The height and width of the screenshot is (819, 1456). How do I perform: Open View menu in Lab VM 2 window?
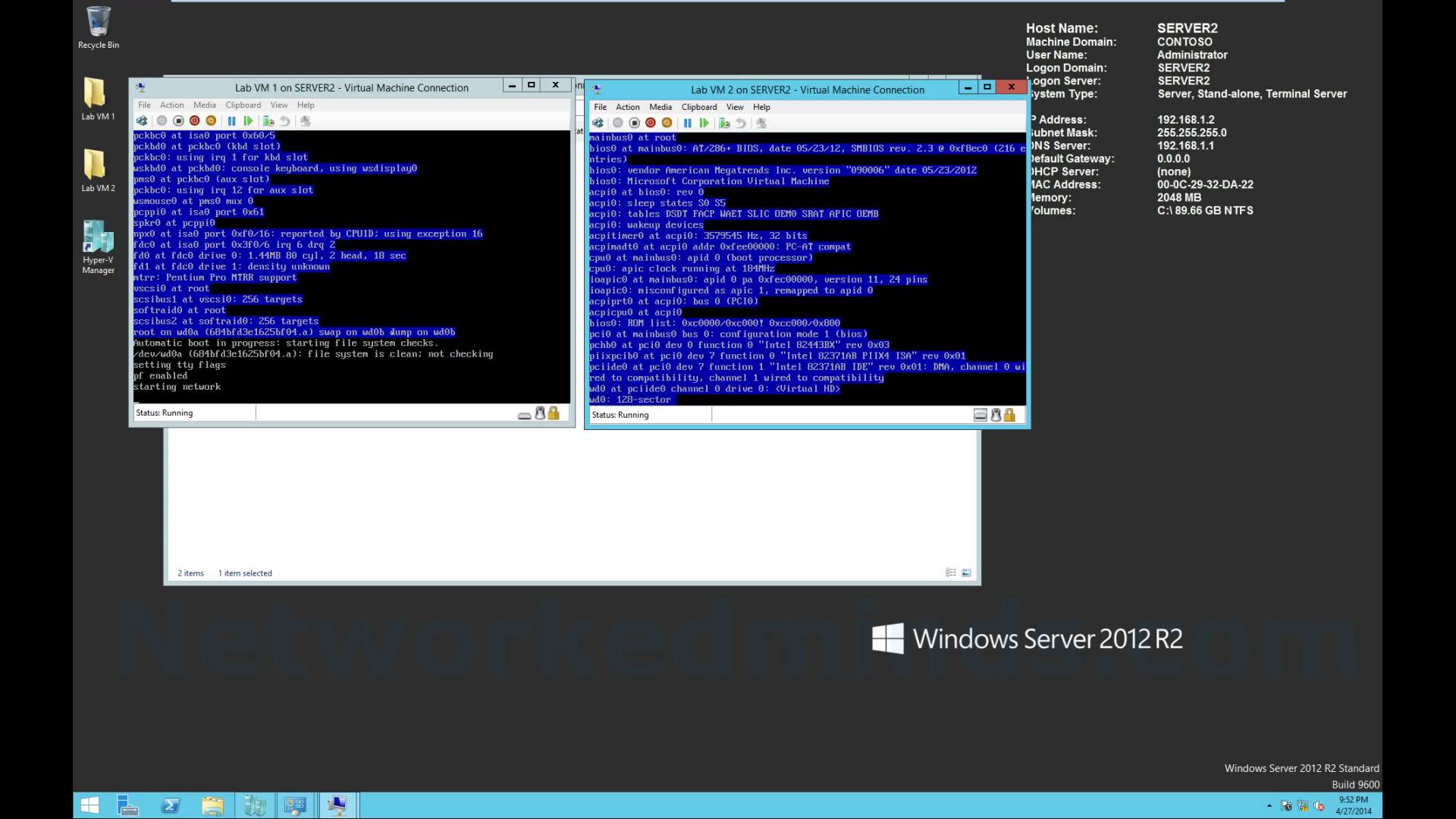[735, 107]
